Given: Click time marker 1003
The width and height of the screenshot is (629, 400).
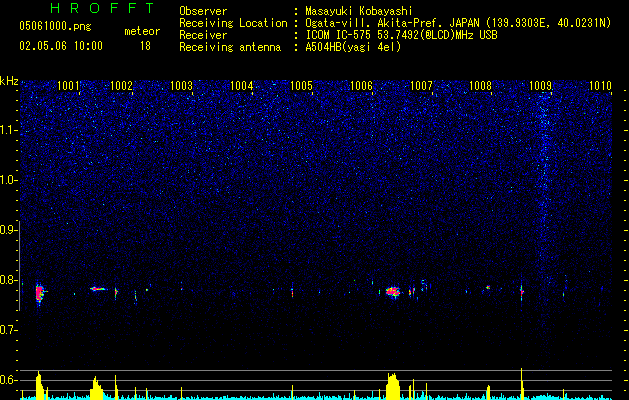Looking at the screenshot, I should click(181, 85).
